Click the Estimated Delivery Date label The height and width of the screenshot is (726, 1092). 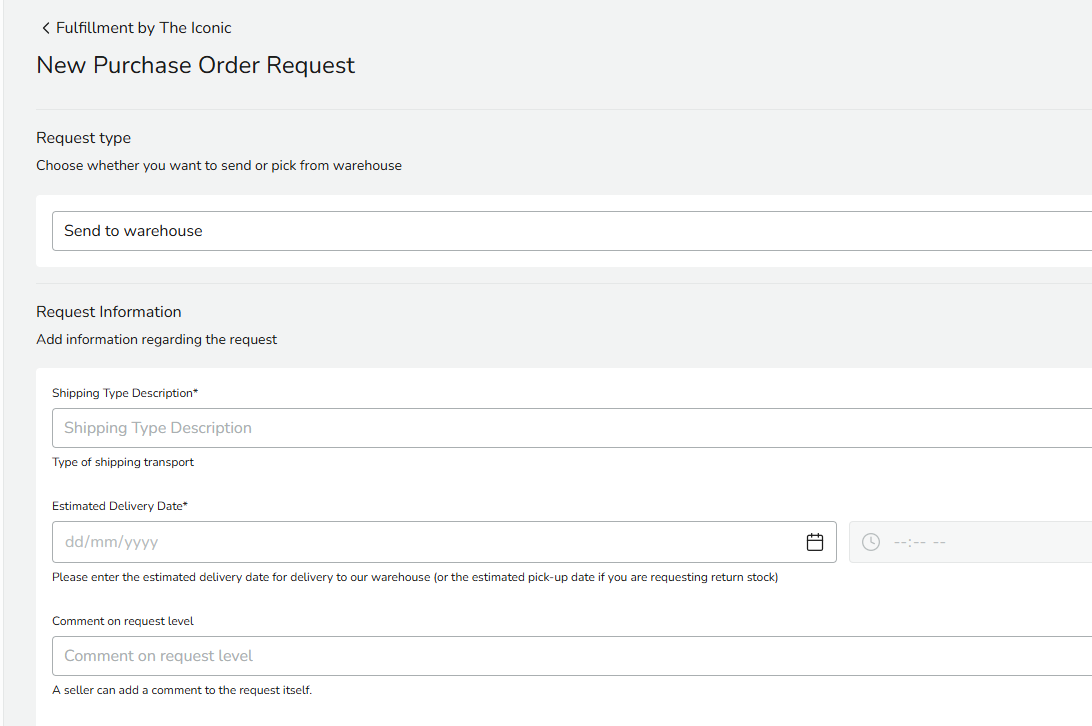[120, 506]
